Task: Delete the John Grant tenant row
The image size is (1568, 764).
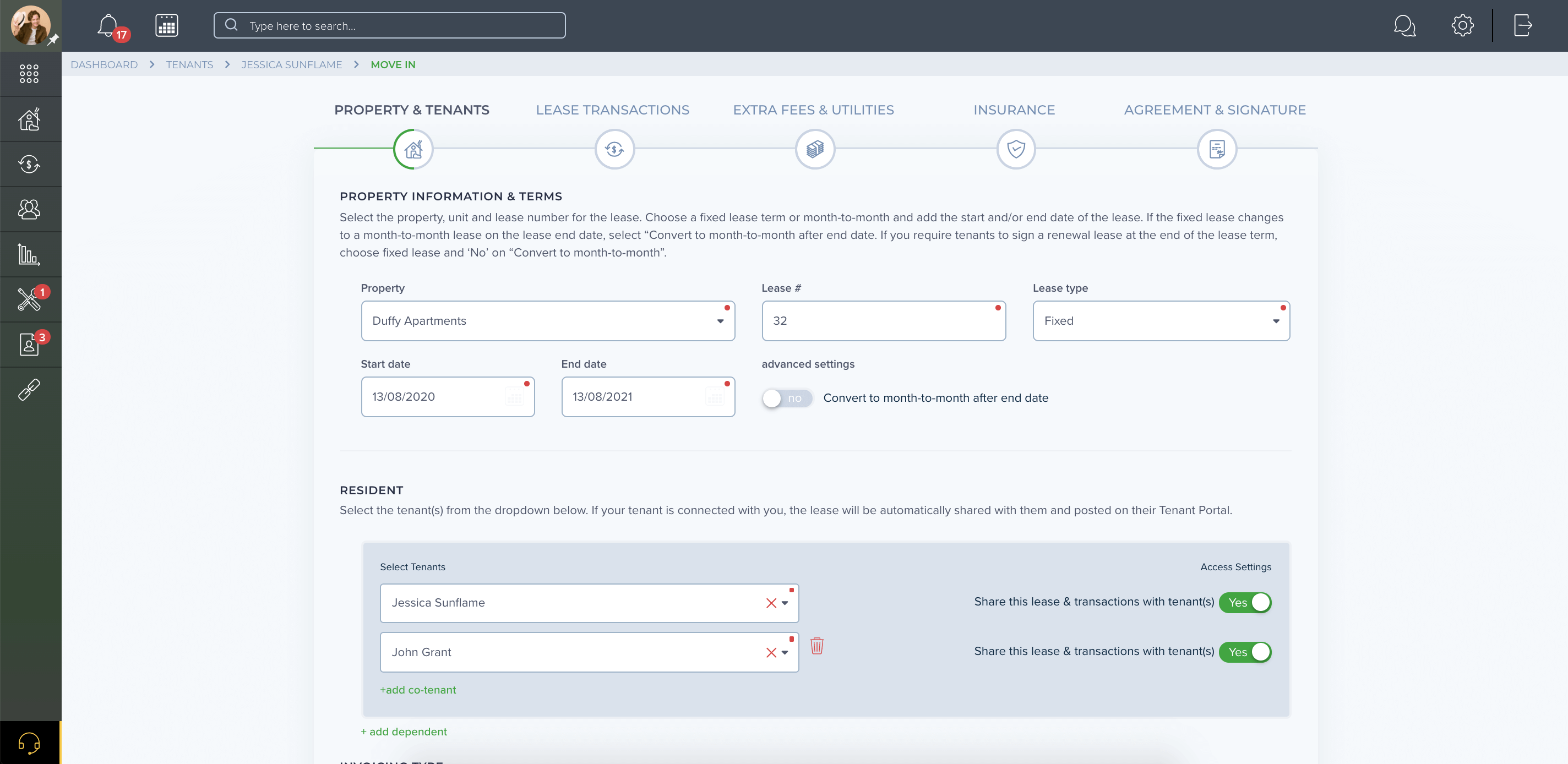Action: coord(817,645)
